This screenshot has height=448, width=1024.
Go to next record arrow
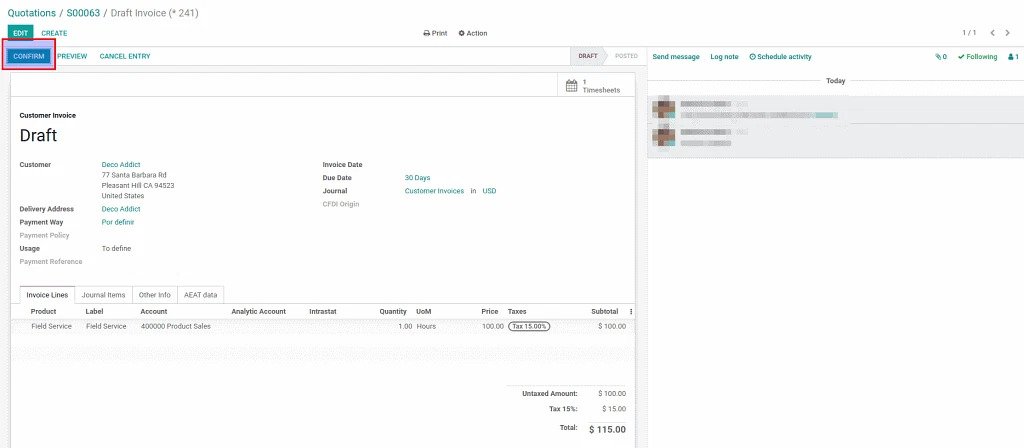click(x=1008, y=33)
